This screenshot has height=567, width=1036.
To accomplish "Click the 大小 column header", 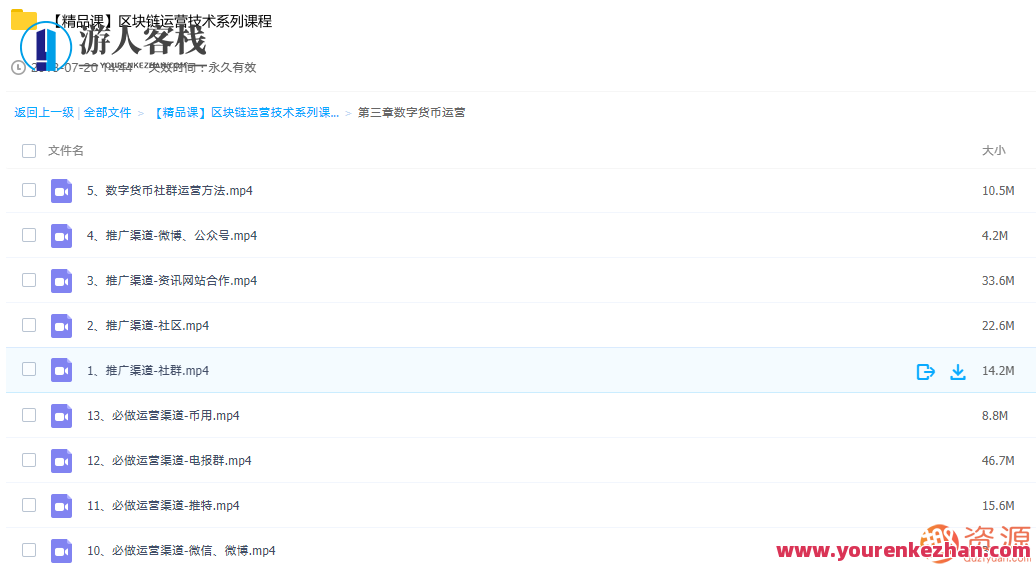I will [x=994, y=151].
